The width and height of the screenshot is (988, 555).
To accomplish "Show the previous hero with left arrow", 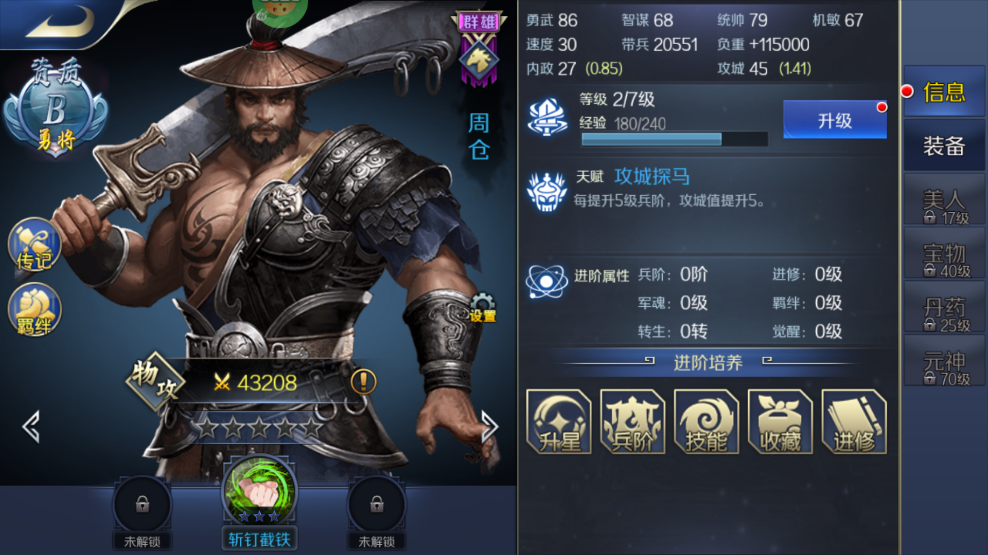I will [x=31, y=426].
